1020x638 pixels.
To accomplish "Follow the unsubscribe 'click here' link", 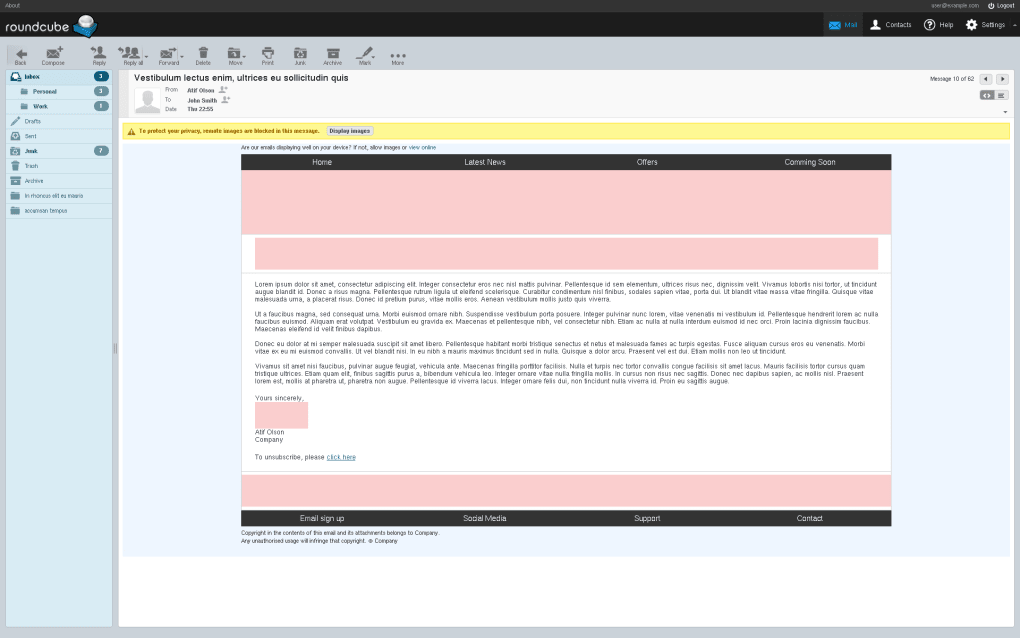I will pos(341,457).
